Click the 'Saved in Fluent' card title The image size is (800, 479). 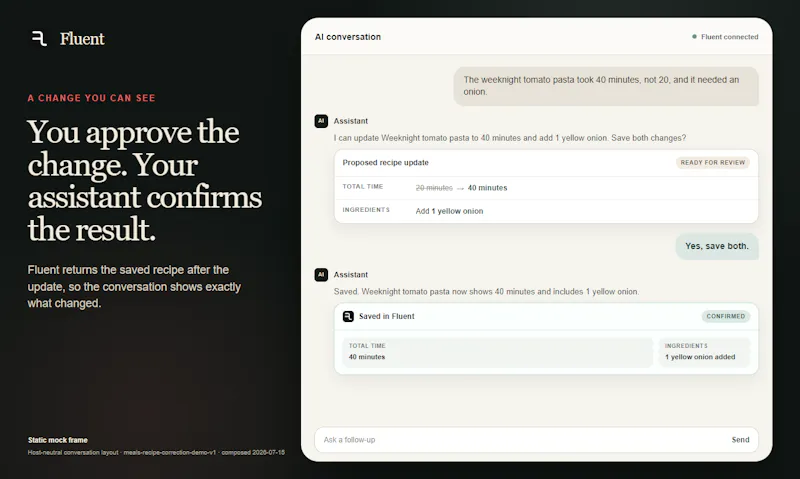point(387,316)
